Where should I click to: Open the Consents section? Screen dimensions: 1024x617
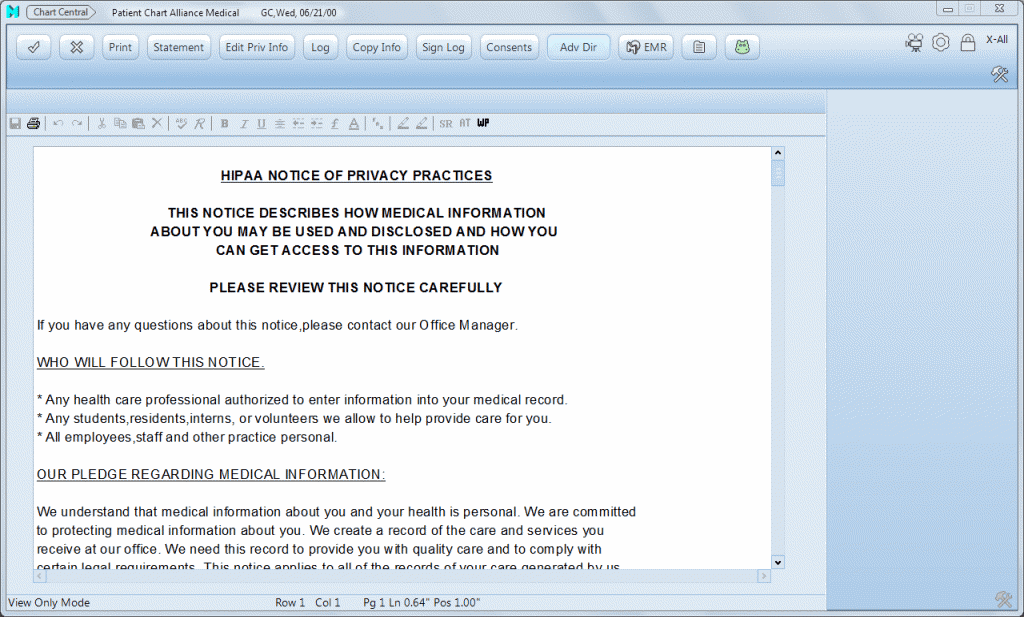509,46
